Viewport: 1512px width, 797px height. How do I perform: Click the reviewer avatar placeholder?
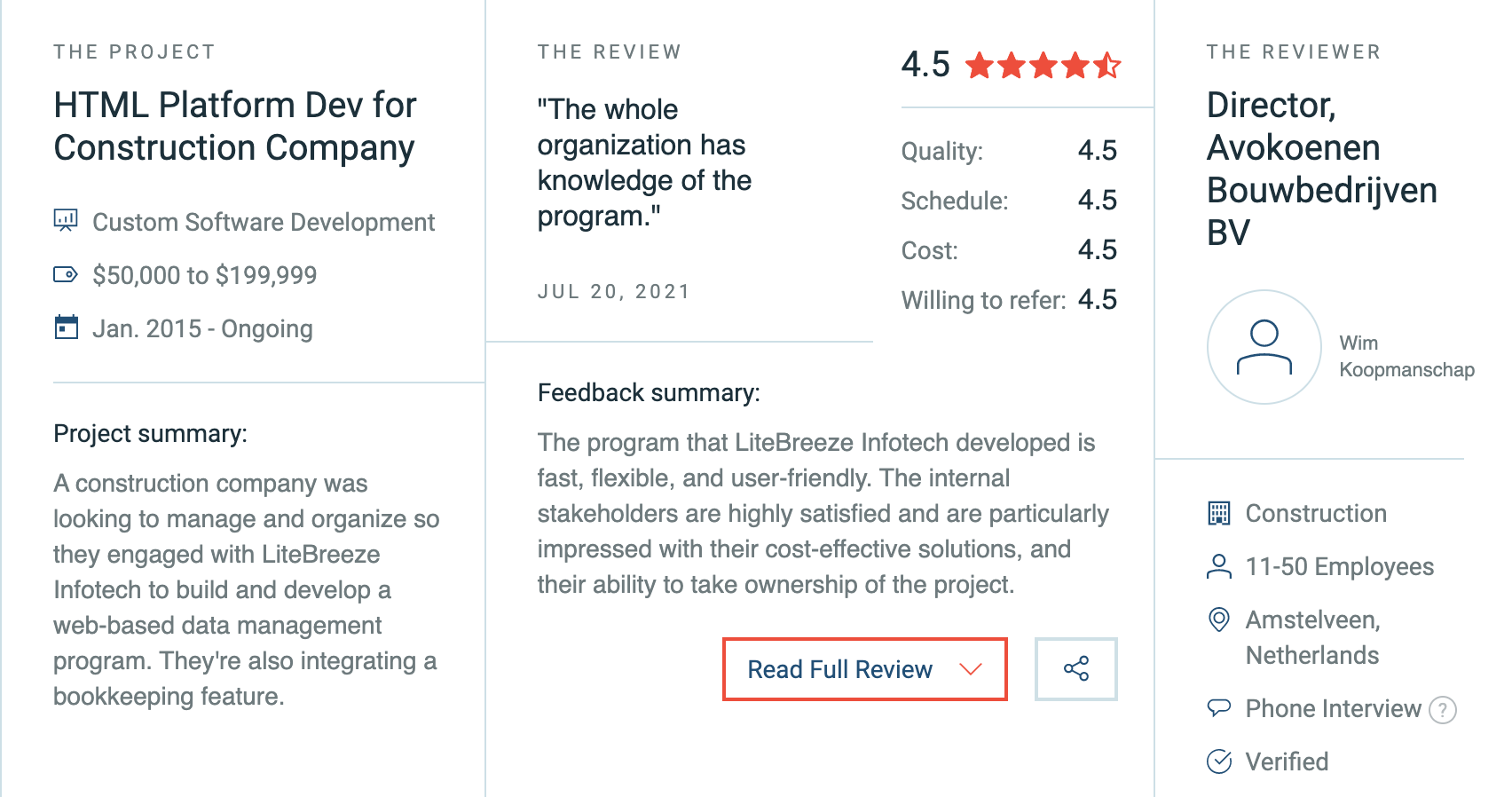(1264, 347)
